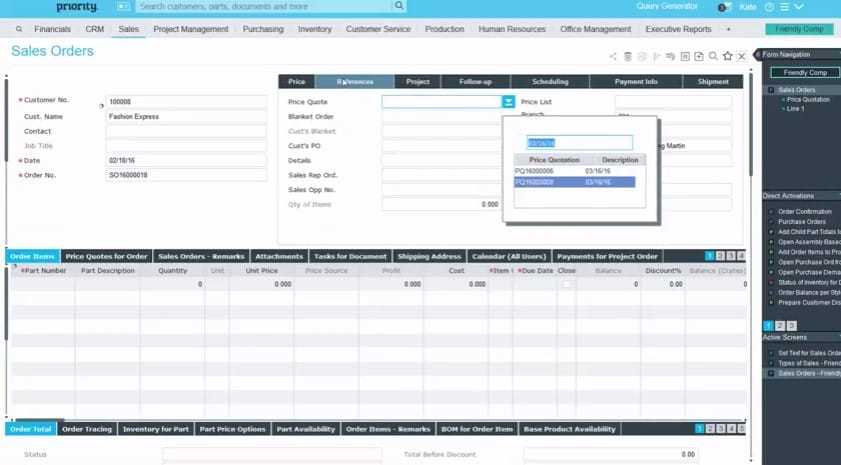Click the Friendly Comp button in header
This screenshot has height=465, width=841.
click(799, 29)
